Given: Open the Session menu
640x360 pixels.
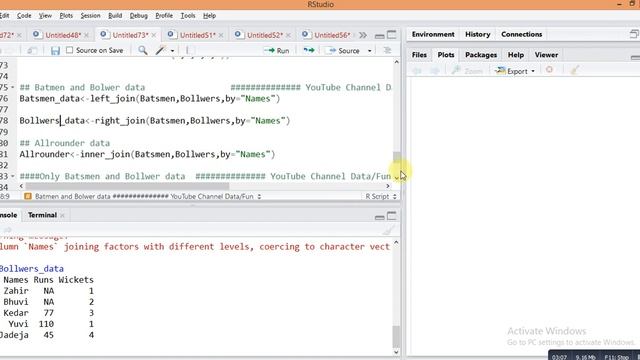Looking at the screenshot, I should (x=90, y=16).
